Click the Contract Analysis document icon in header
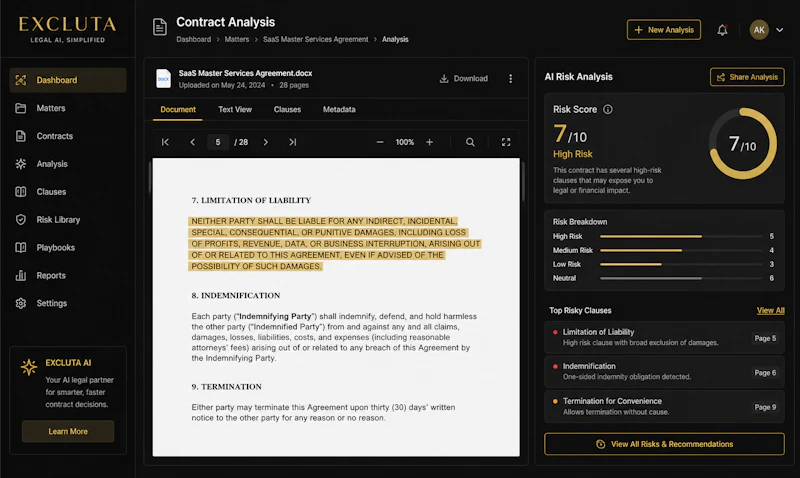Viewport: 800px width, 478px height. 160,27
